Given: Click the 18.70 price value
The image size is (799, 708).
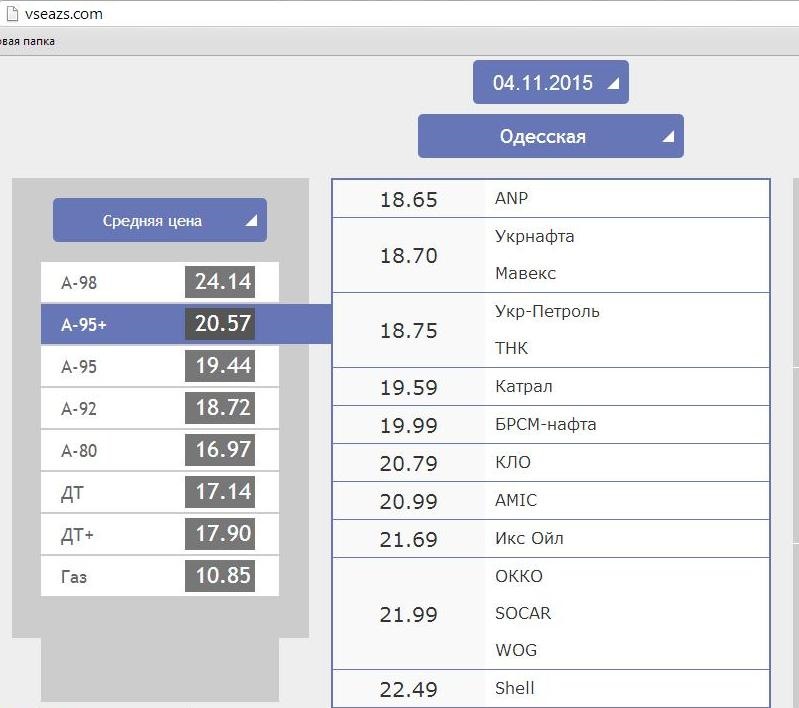Looking at the screenshot, I should pos(409,256).
